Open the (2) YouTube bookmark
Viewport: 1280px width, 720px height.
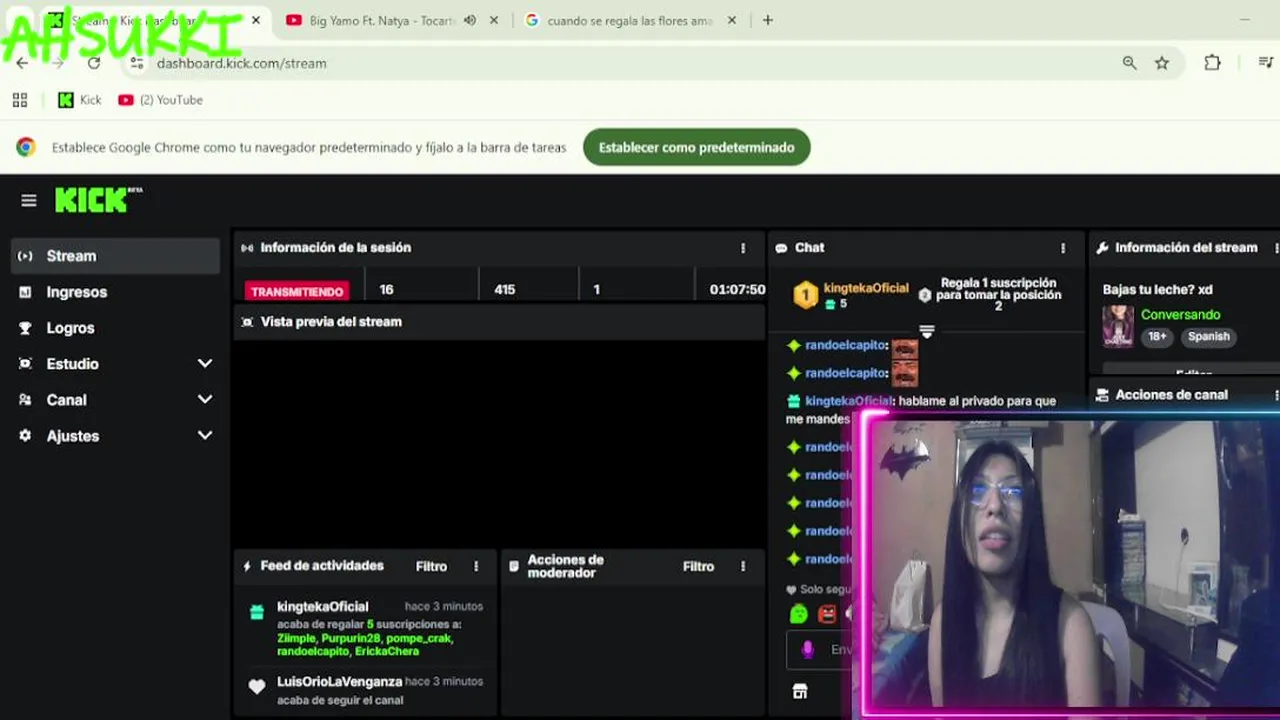click(160, 100)
